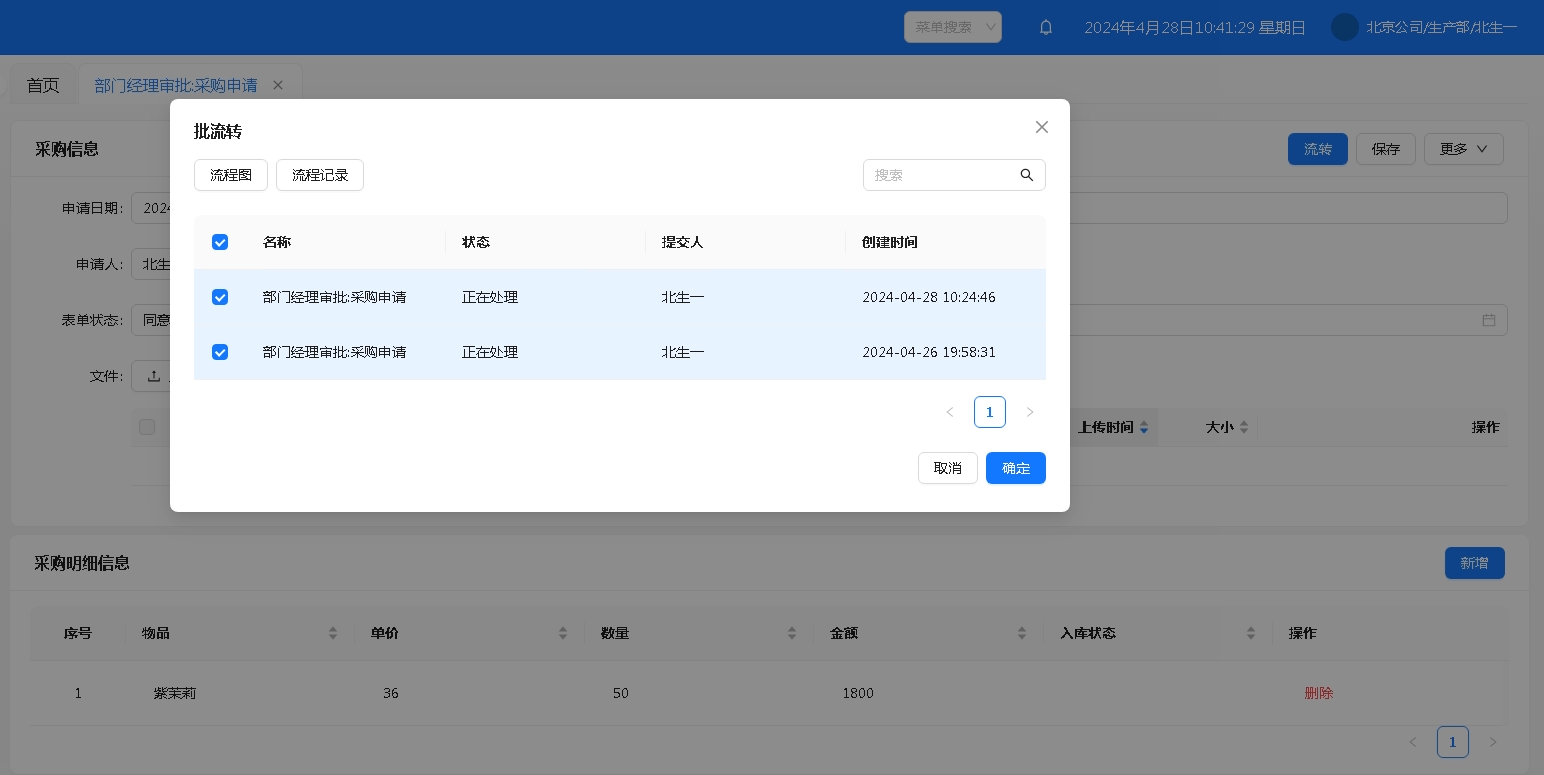Viewport: 1544px width, 775px height.
Task: Click the user avatar icon in header
Action: 1344,27
